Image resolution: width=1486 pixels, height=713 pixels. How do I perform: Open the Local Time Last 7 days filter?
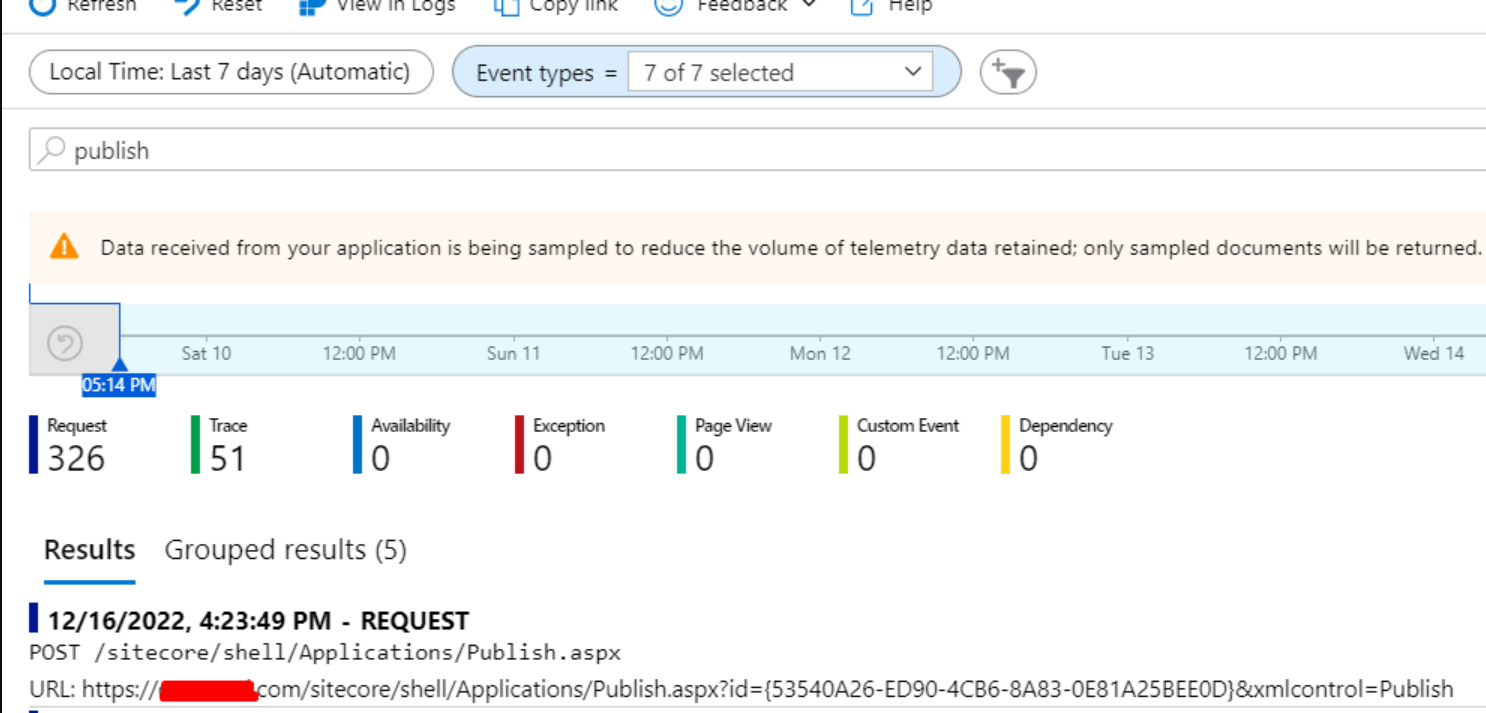click(x=231, y=71)
